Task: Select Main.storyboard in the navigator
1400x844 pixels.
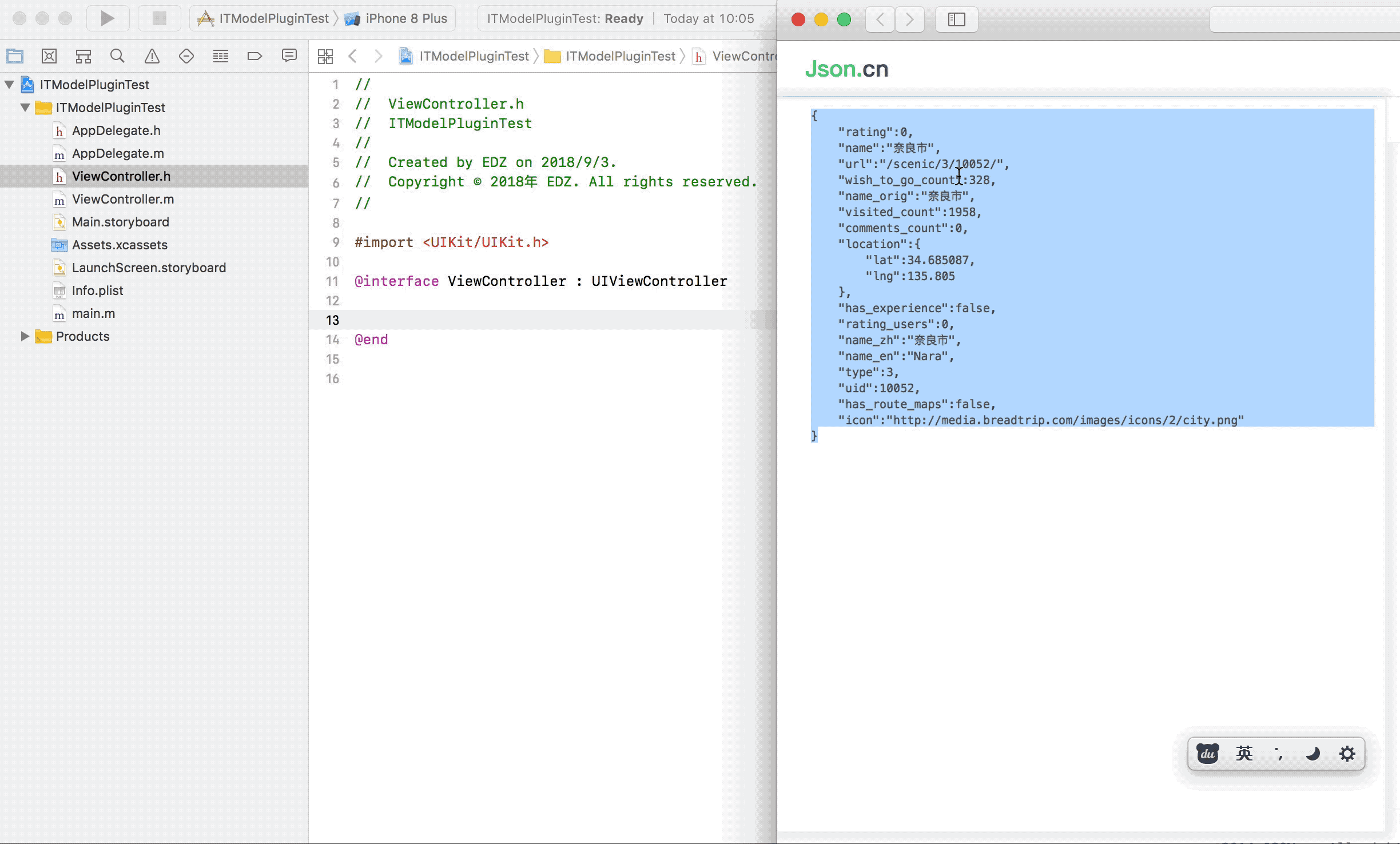Action: pyautogui.click(x=120, y=222)
